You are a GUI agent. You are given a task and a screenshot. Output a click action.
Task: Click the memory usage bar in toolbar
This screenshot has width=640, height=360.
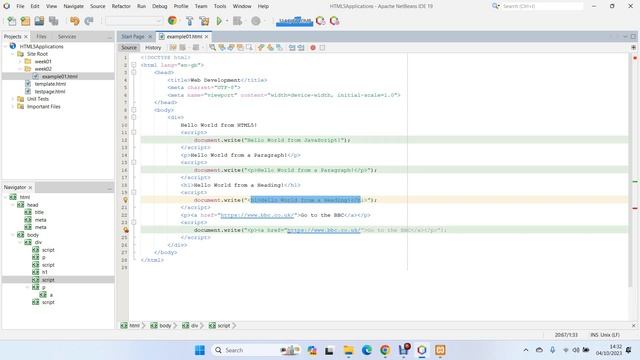click(x=294, y=21)
